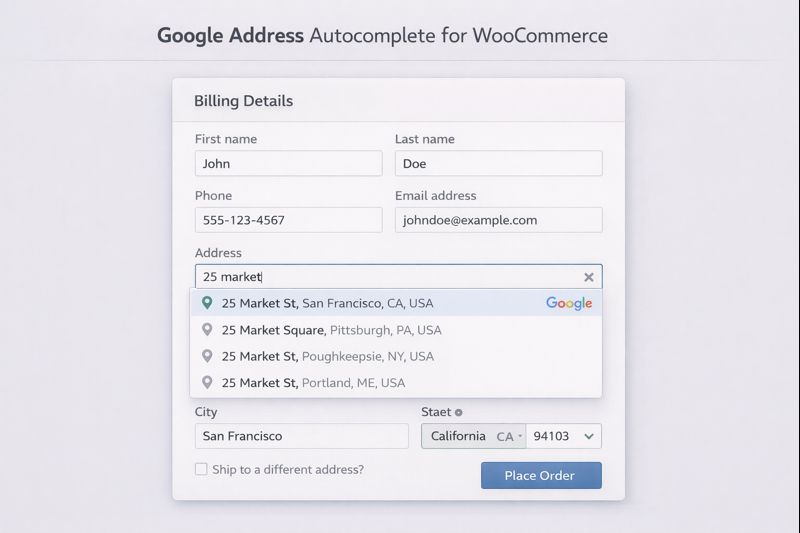Click the Email address input field

click(498, 220)
